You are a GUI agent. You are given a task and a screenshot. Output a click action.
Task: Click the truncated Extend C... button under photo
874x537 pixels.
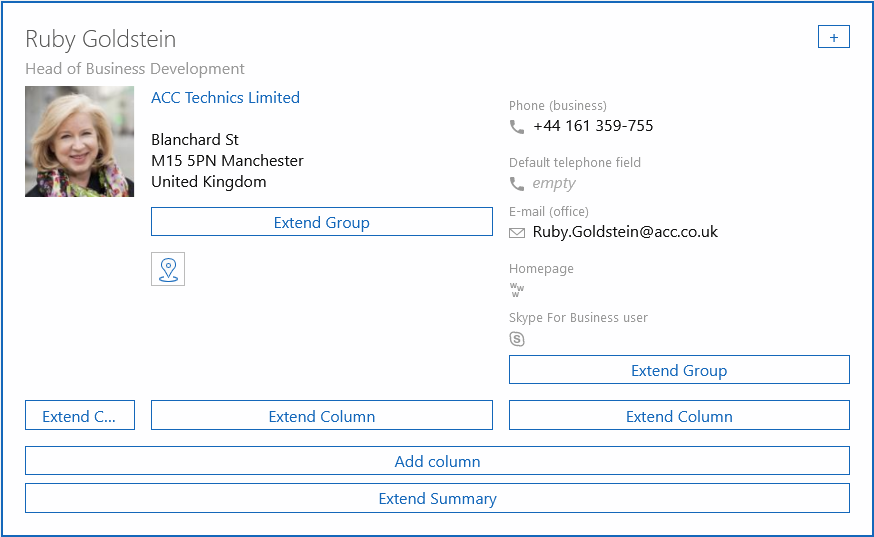79,416
